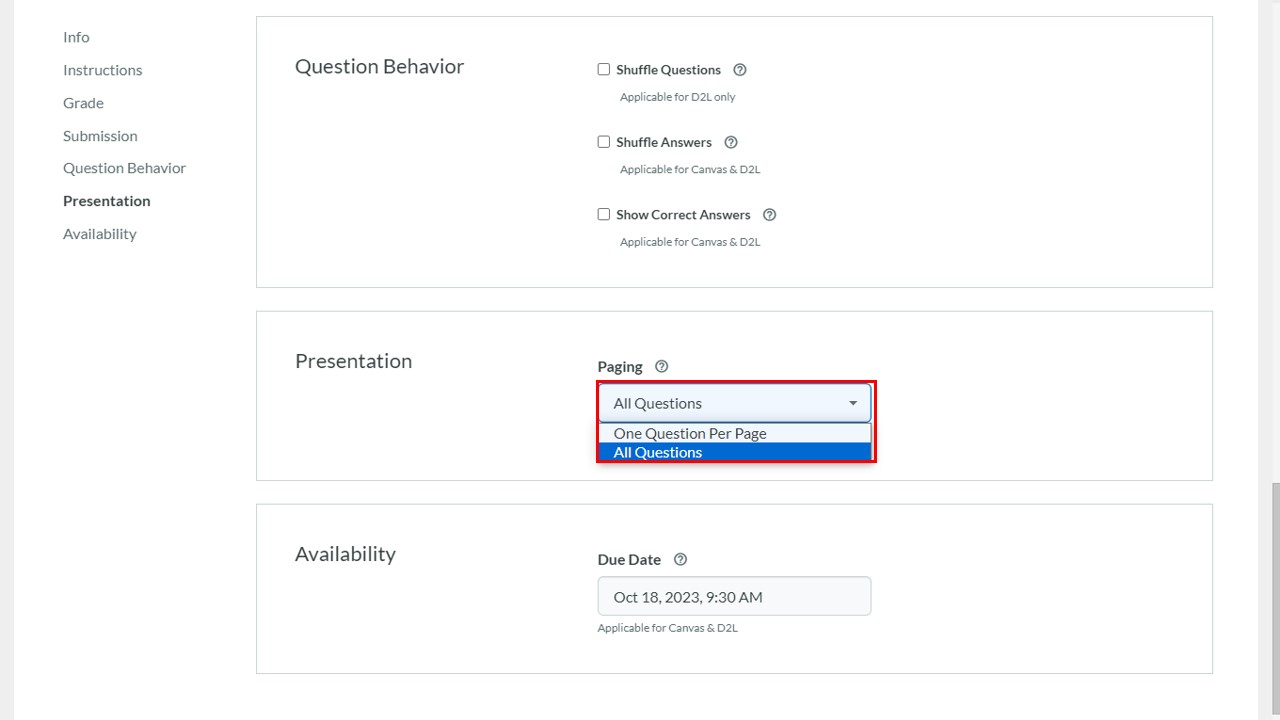The width and height of the screenshot is (1280, 720).
Task: Open help icon beside Show Correct Answers
Action: 769,215
